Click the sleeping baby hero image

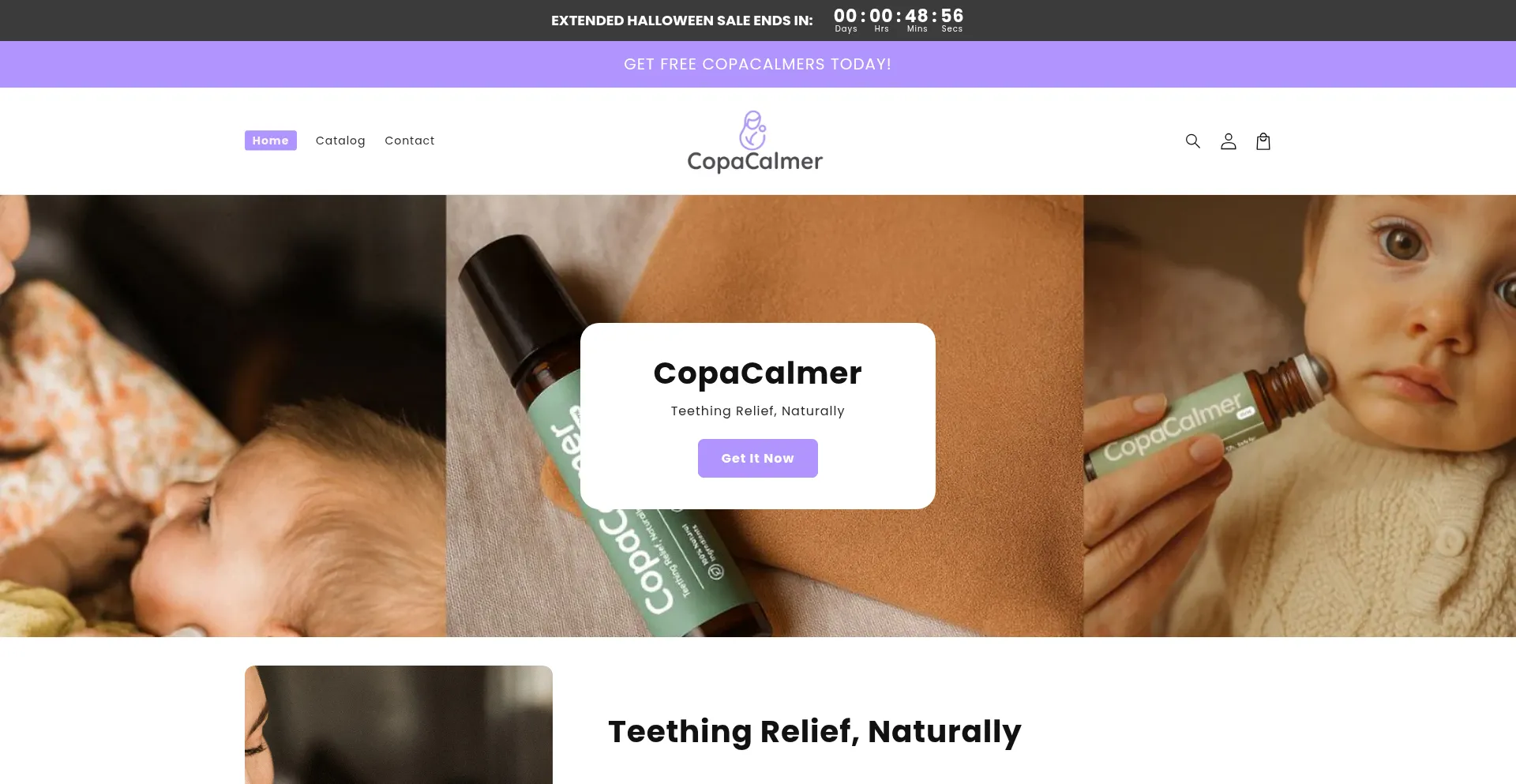tap(223, 416)
